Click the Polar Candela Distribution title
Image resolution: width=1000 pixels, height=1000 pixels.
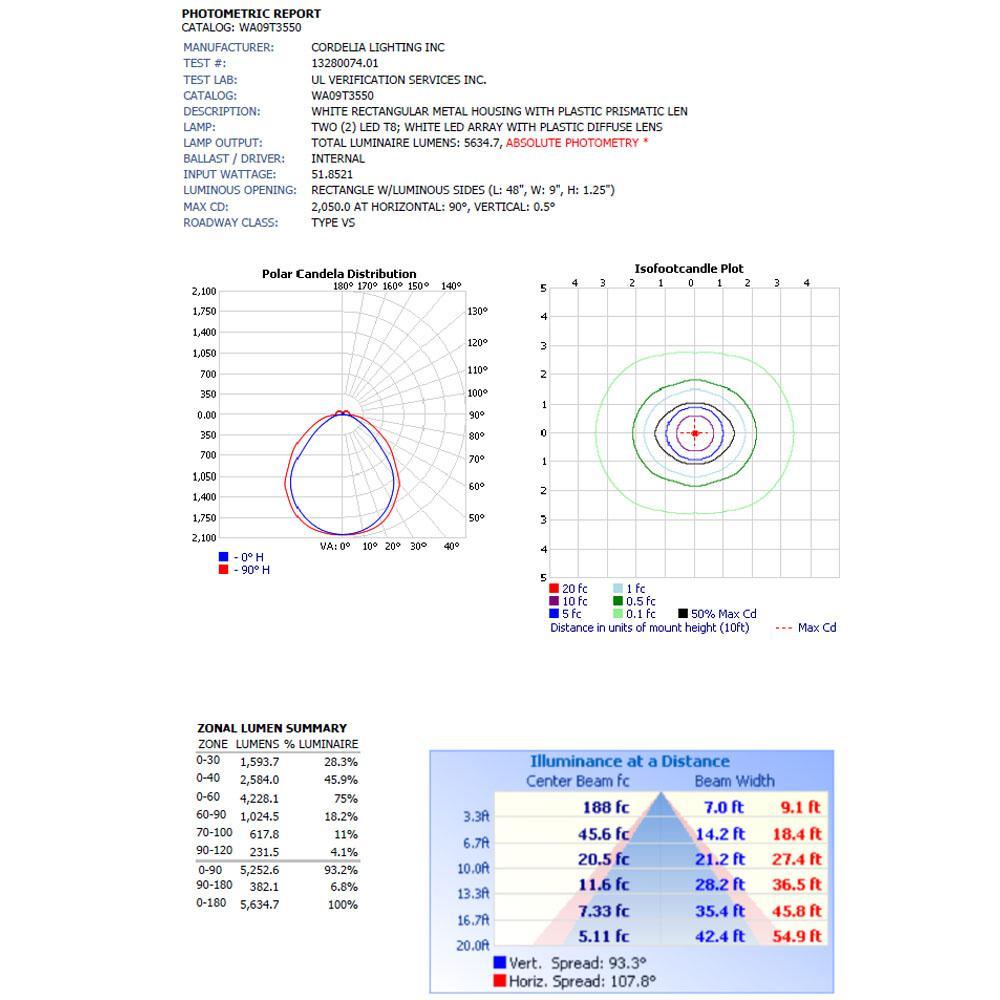coord(339,274)
